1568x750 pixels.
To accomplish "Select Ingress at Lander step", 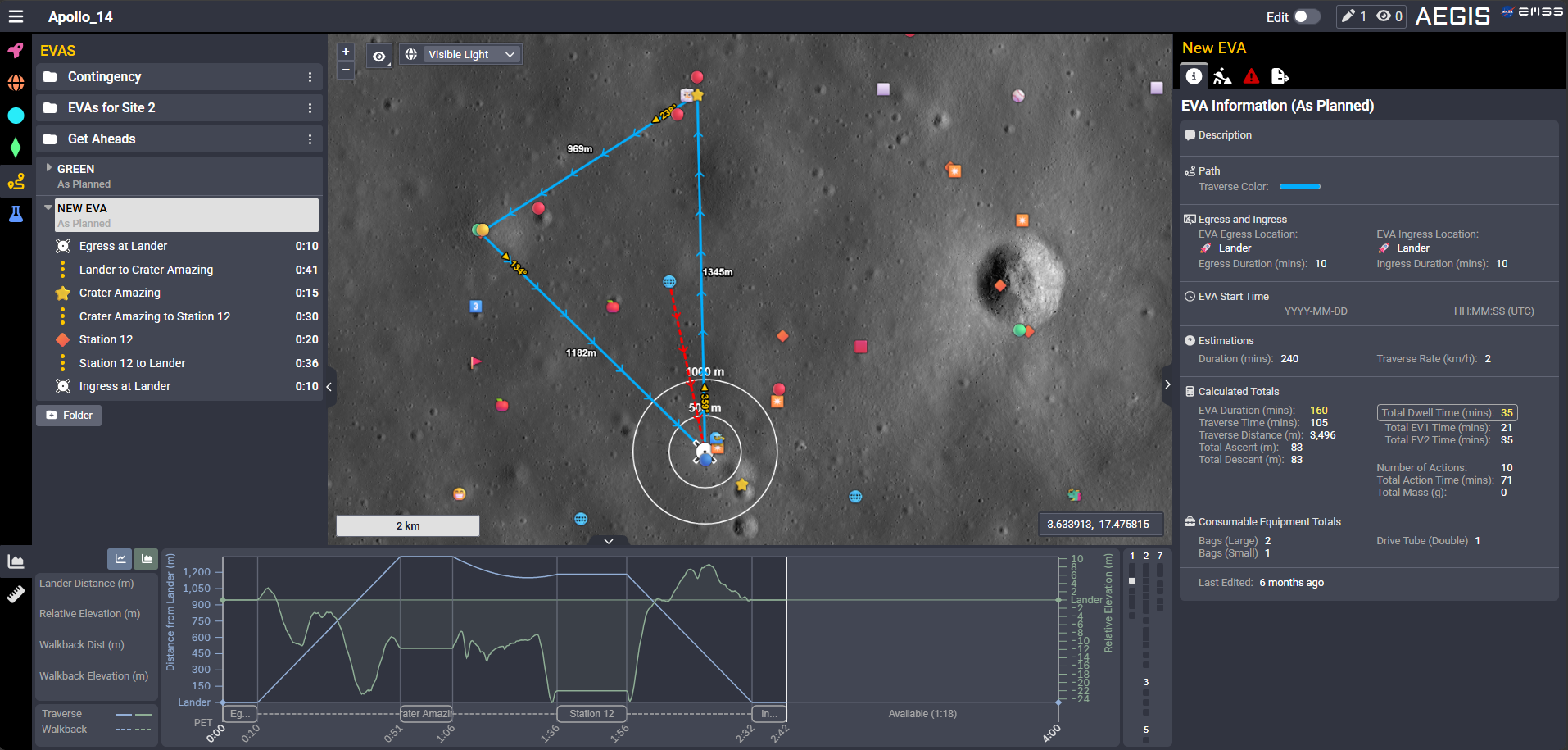I will point(186,386).
